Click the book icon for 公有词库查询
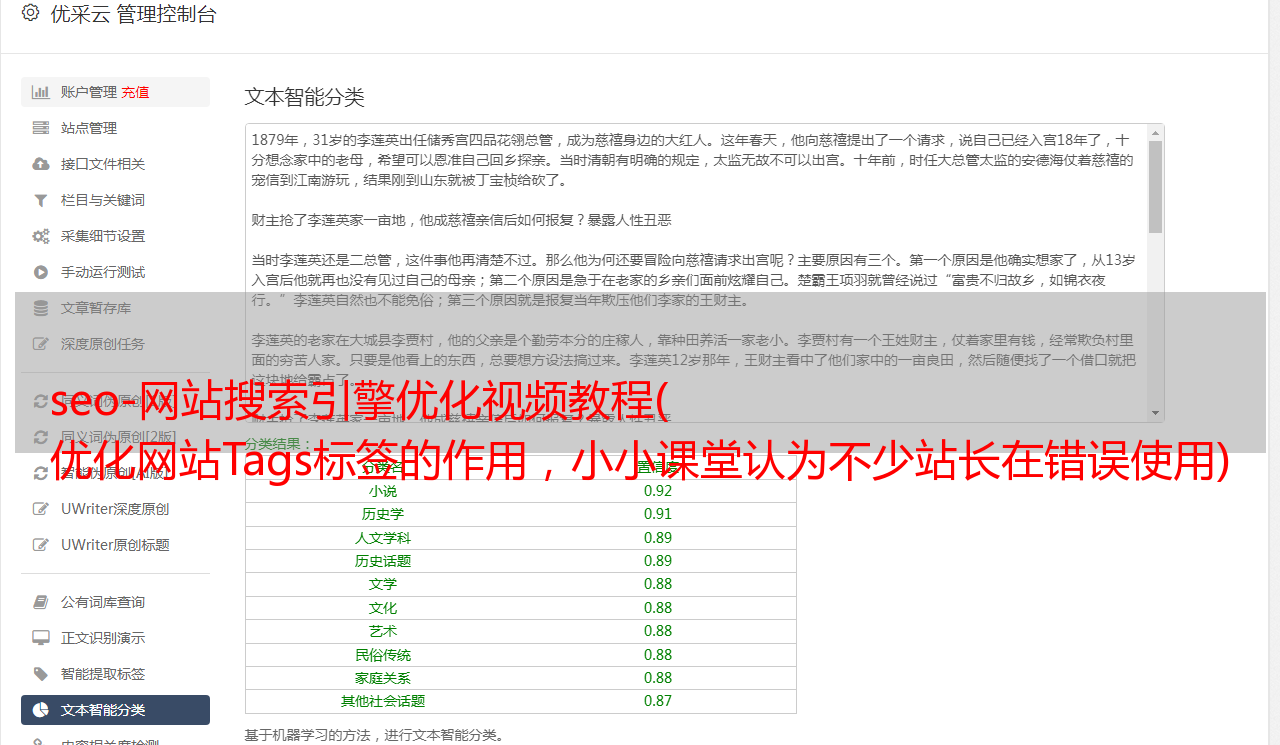Image resolution: width=1280 pixels, height=745 pixels. (x=41, y=602)
